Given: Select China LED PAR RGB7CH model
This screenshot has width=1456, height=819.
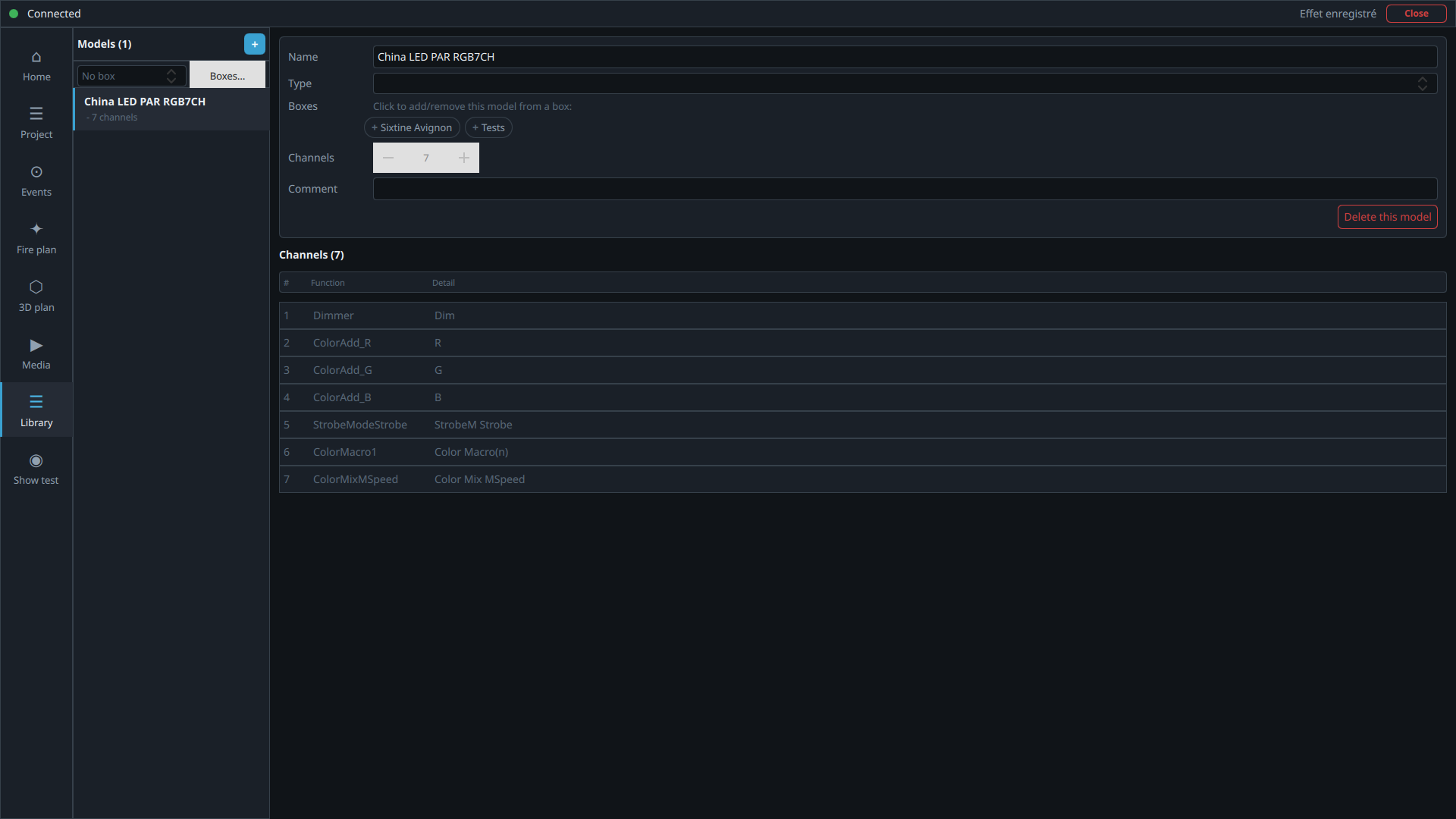Looking at the screenshot, I should (171, 109).
